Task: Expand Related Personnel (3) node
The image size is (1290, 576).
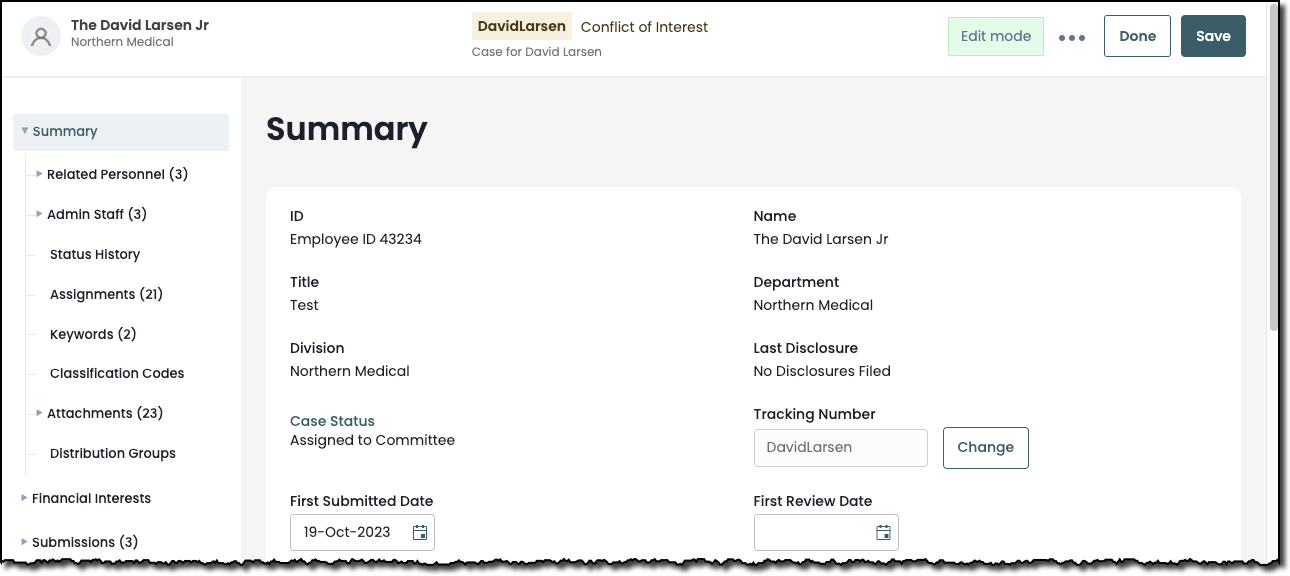Action: pos(39,174)
